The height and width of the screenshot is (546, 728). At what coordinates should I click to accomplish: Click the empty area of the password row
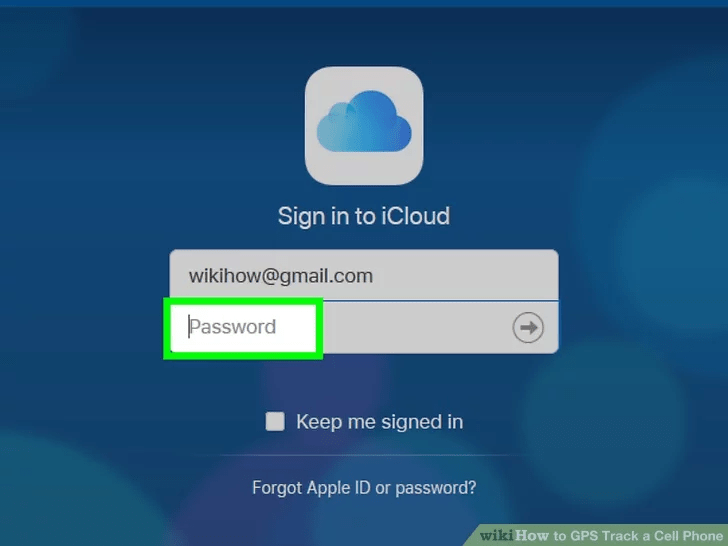416,328
